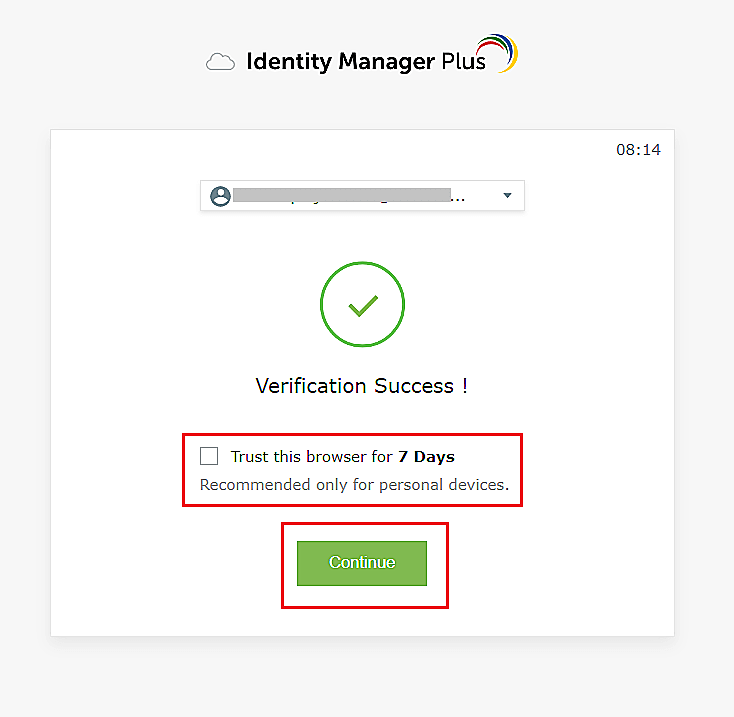Open the masked account email dropdown
This screenshot has height=717, width=734.
[340, 196]
